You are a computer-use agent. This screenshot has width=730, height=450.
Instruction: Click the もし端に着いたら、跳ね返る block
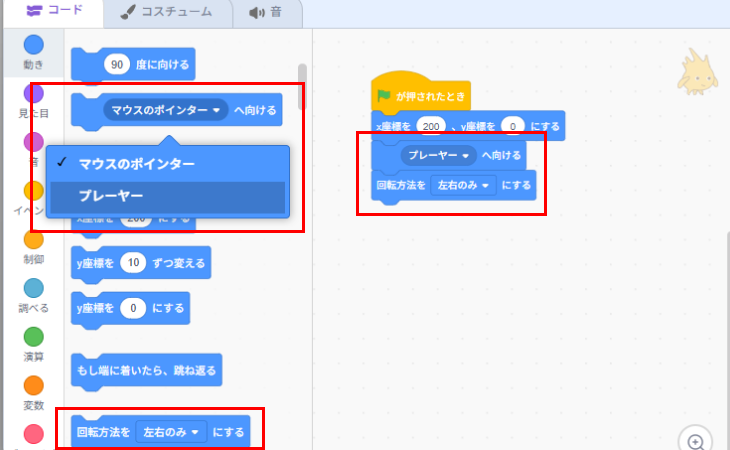147,371
